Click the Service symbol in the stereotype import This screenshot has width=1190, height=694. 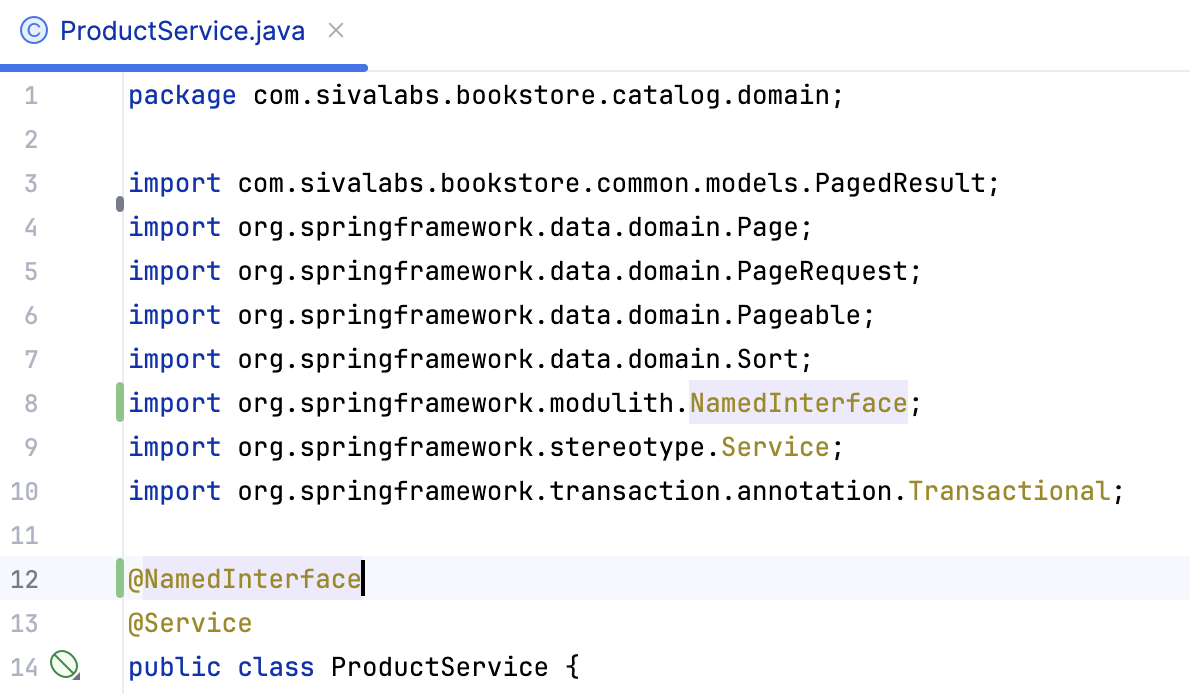pyautogui.click(x=775, y=446)
